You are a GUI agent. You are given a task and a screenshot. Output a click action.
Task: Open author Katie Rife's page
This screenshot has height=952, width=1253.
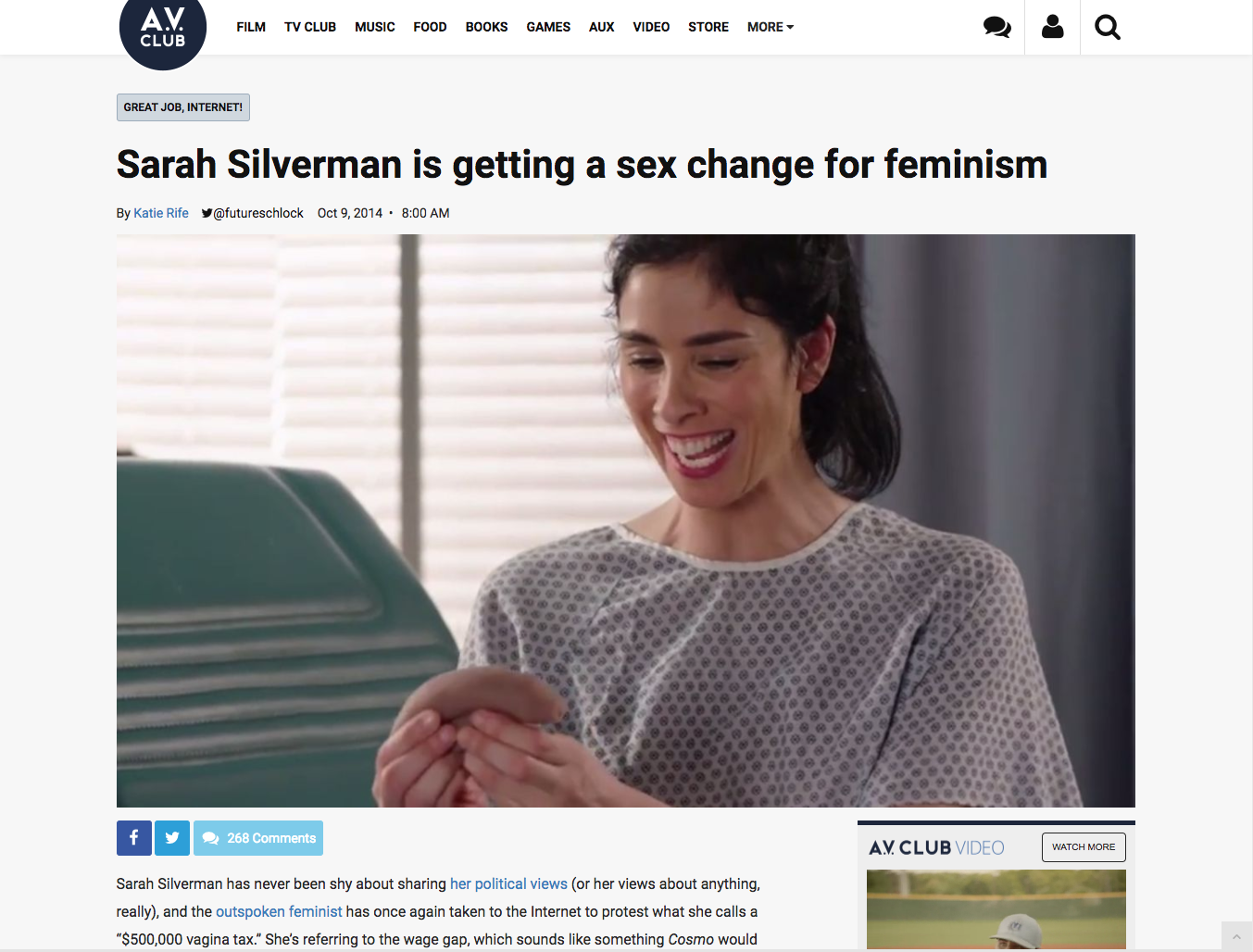click(161, 213)
